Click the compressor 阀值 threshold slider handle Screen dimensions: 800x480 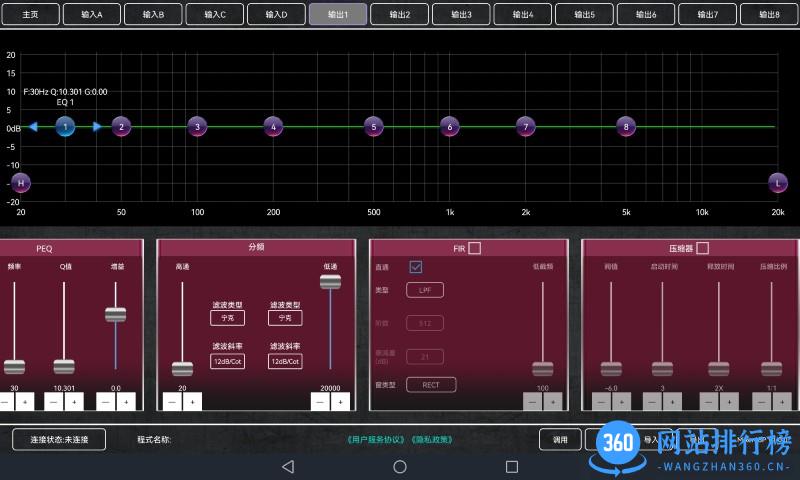pyautogui.click(x=611, y=368)
